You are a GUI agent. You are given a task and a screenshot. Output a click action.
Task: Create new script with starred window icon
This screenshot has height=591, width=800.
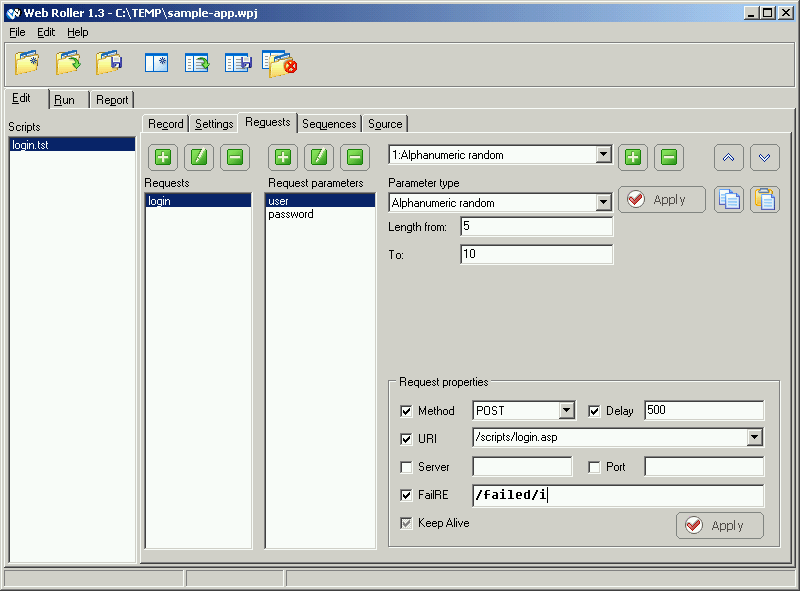[x=156, y=63]
